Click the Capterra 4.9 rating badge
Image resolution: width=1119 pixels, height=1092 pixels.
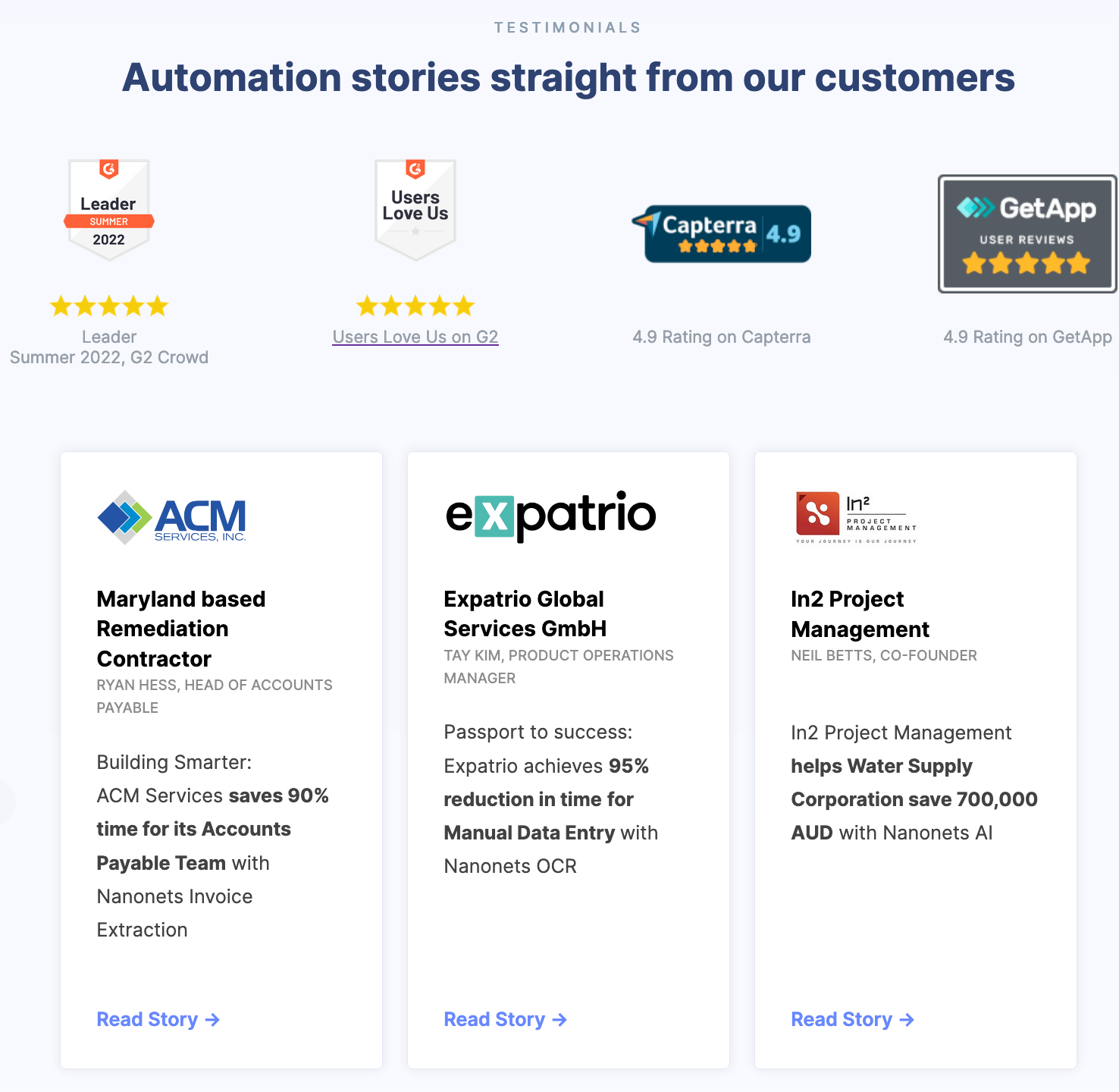pyautogui.click(x=722, y=234)
